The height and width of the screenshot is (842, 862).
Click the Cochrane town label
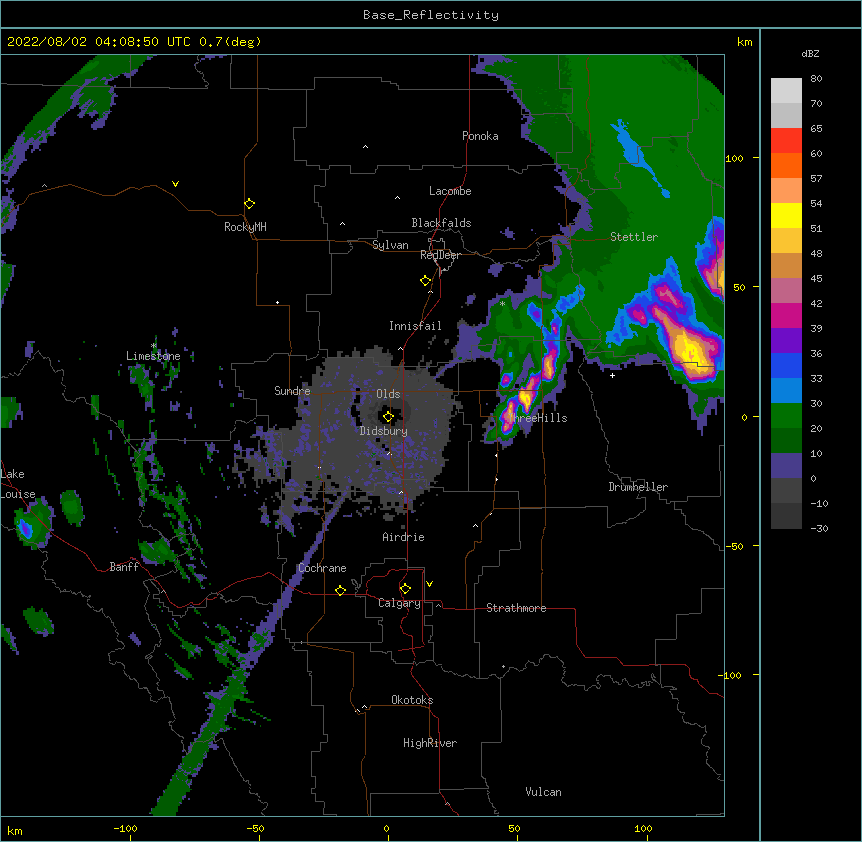(322, 568)
